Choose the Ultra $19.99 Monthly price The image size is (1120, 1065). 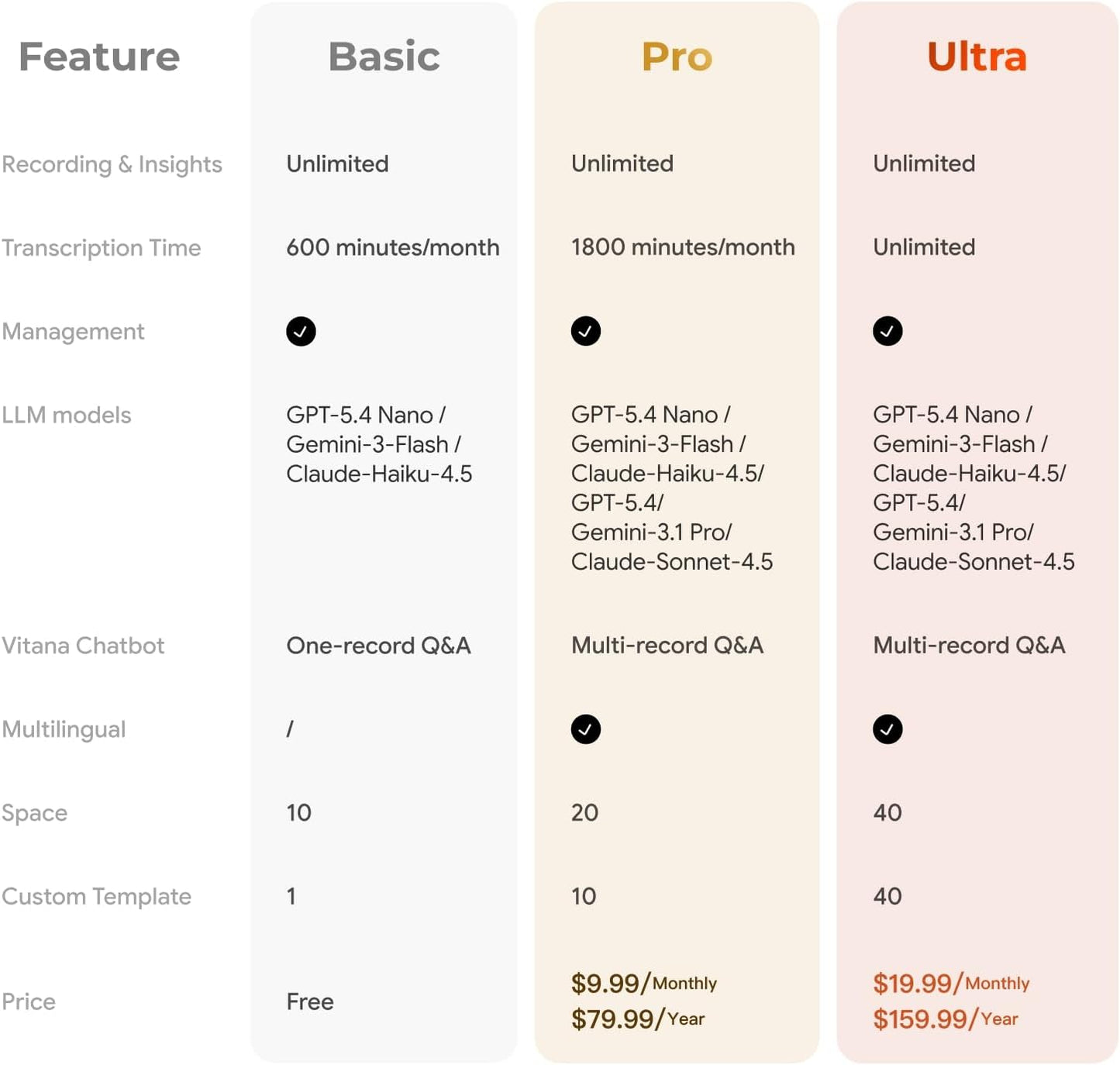pyautogui.click(x=951, y=984)
